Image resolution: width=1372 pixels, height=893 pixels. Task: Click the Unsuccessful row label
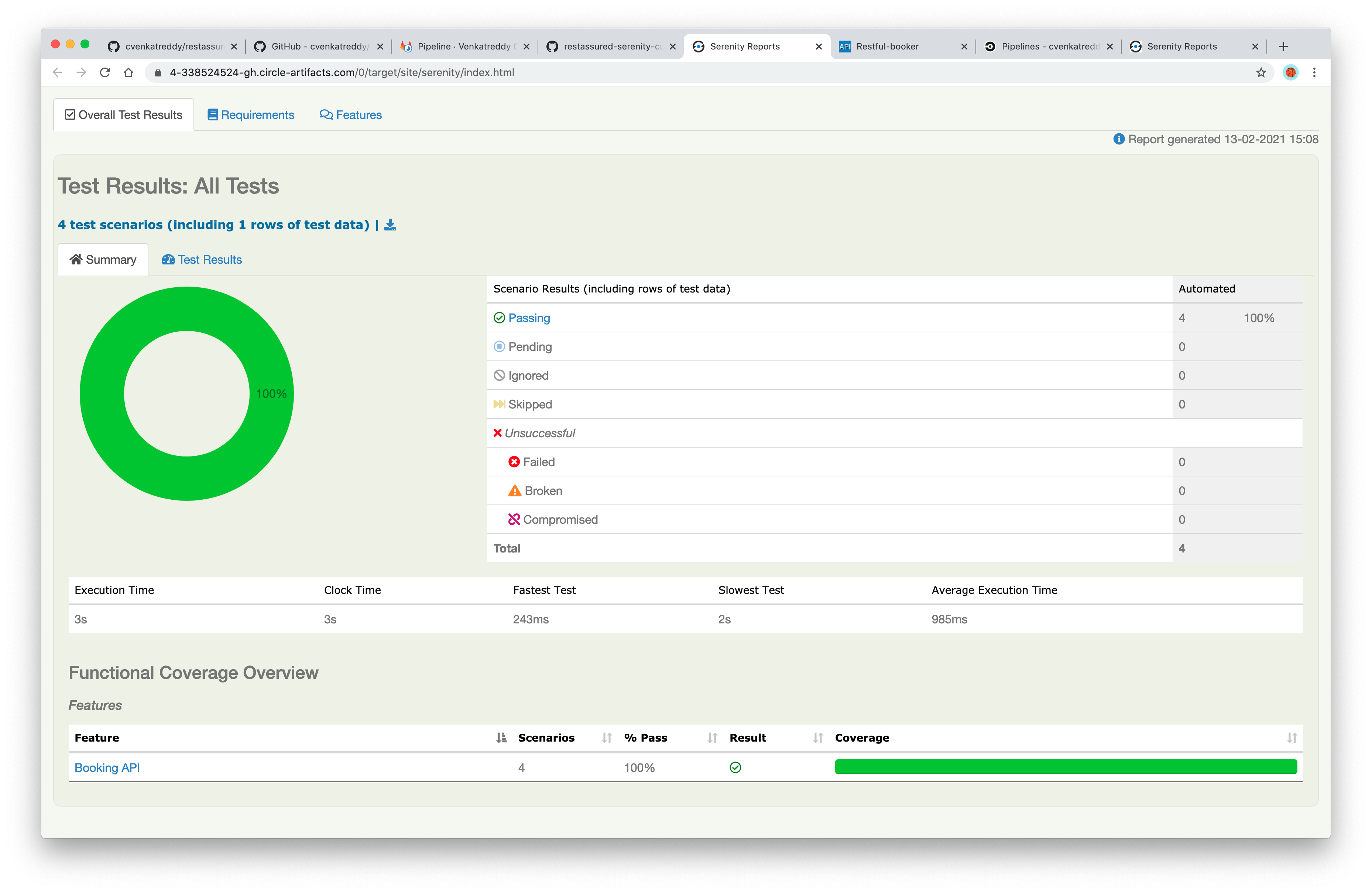tap(540, 433)
